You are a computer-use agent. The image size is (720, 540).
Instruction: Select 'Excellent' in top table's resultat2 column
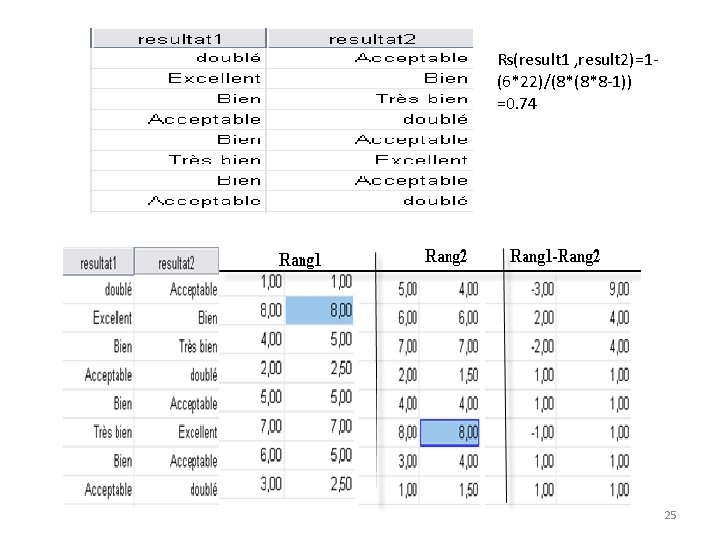pyautogui.click(x=421, y=160)
